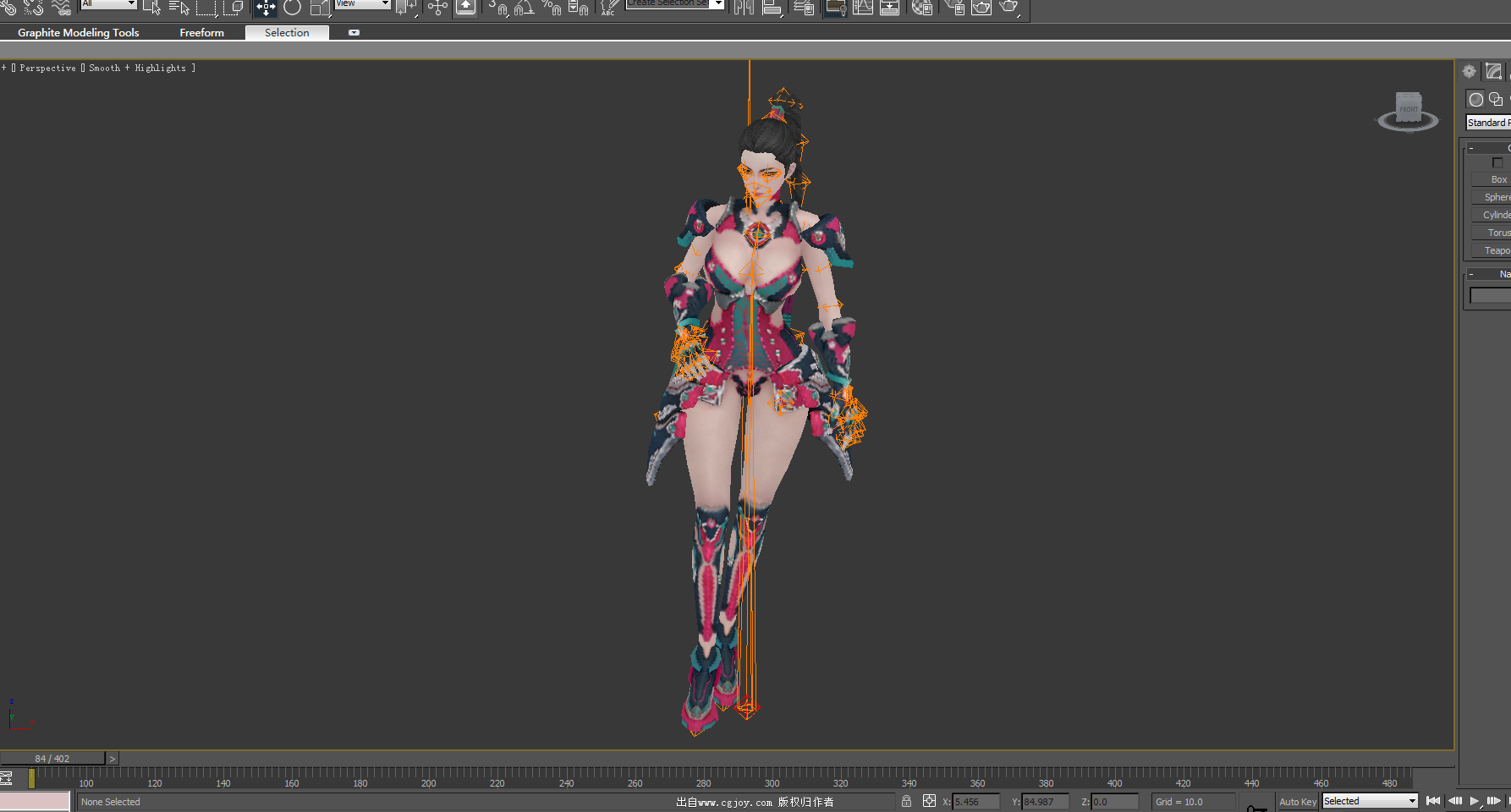Open the selection filter All dropdown
1511x812 pixels.
coord(108,4)
